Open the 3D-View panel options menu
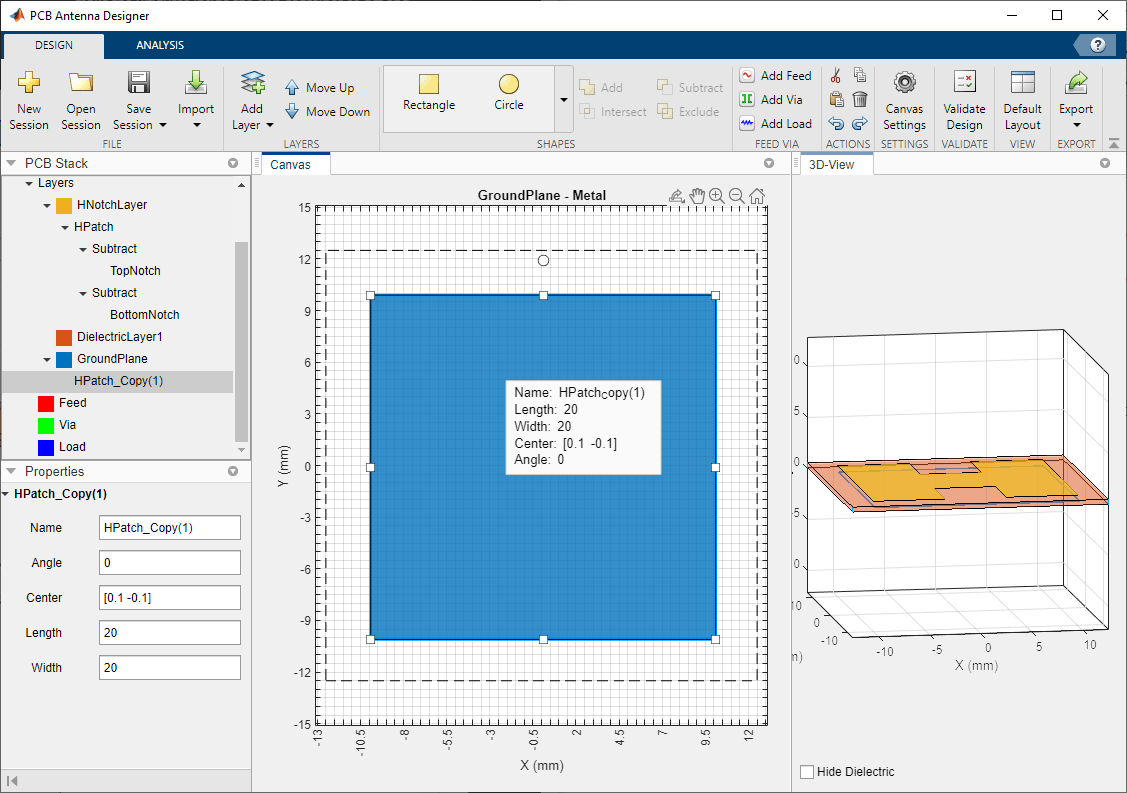1127x793 pixels. [1105, 163]
